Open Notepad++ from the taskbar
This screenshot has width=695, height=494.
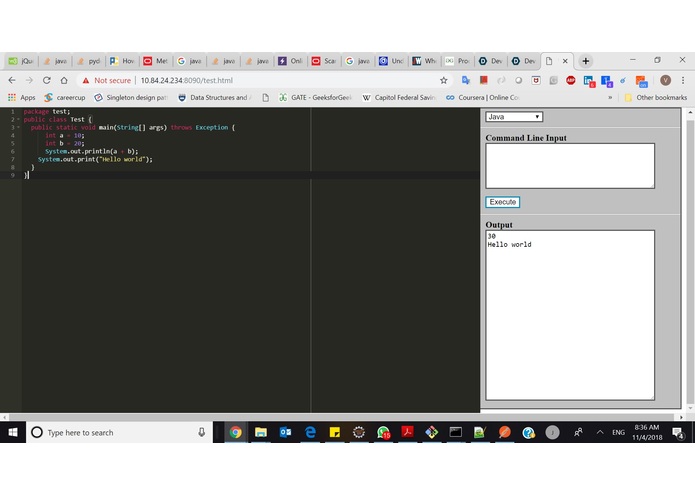click(x=480, y=432)
